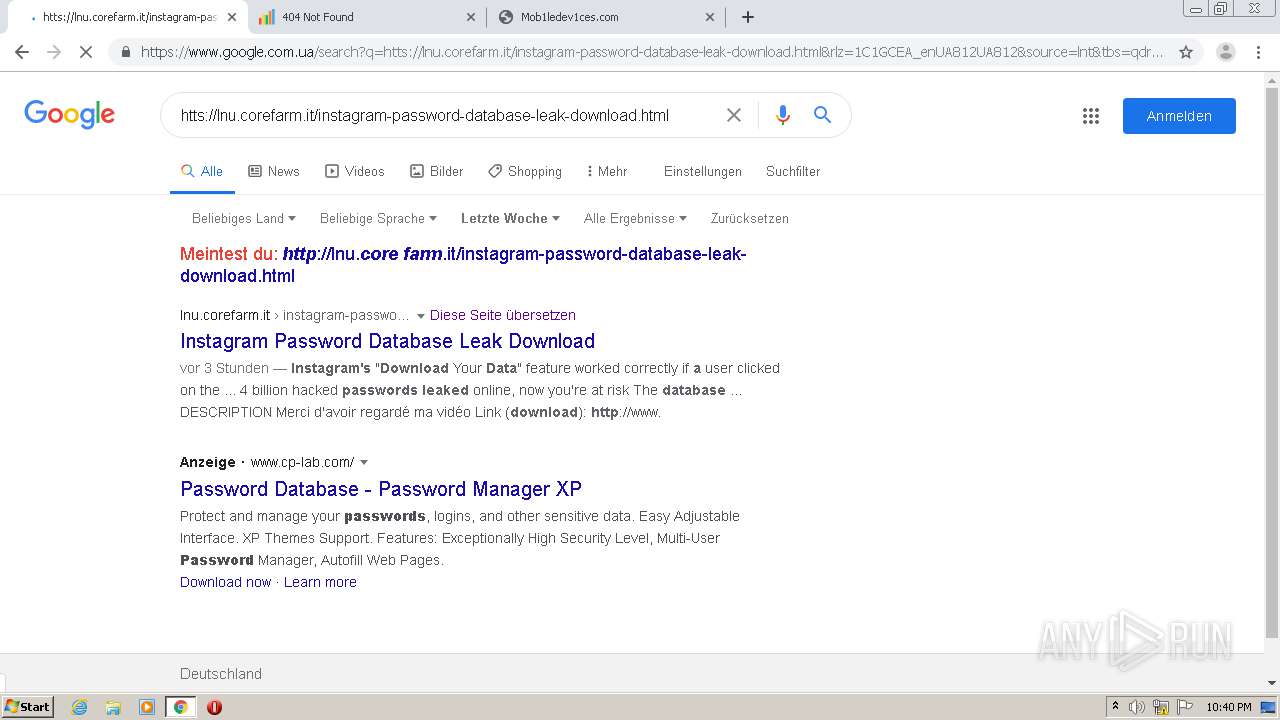Click the taskbar clock showing 10:40 PM
This screenshot has width=1280, height=720.
point(1229,707)
